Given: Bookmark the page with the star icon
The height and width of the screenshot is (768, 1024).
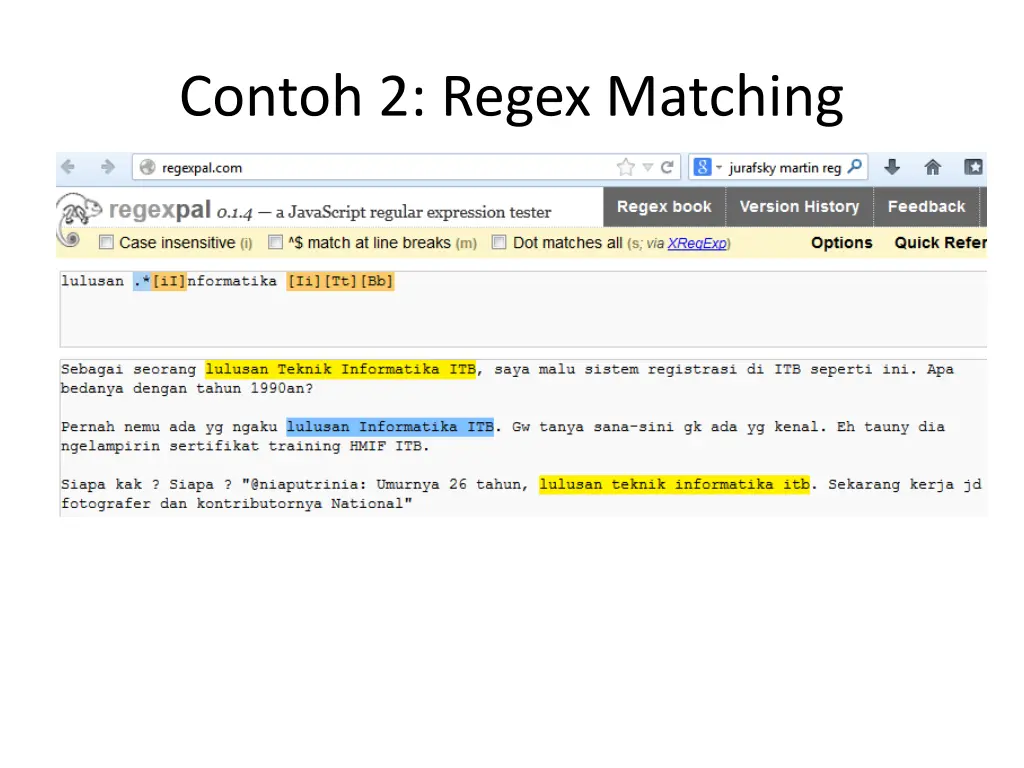Looking at the screenshot, I should [626, 167].
